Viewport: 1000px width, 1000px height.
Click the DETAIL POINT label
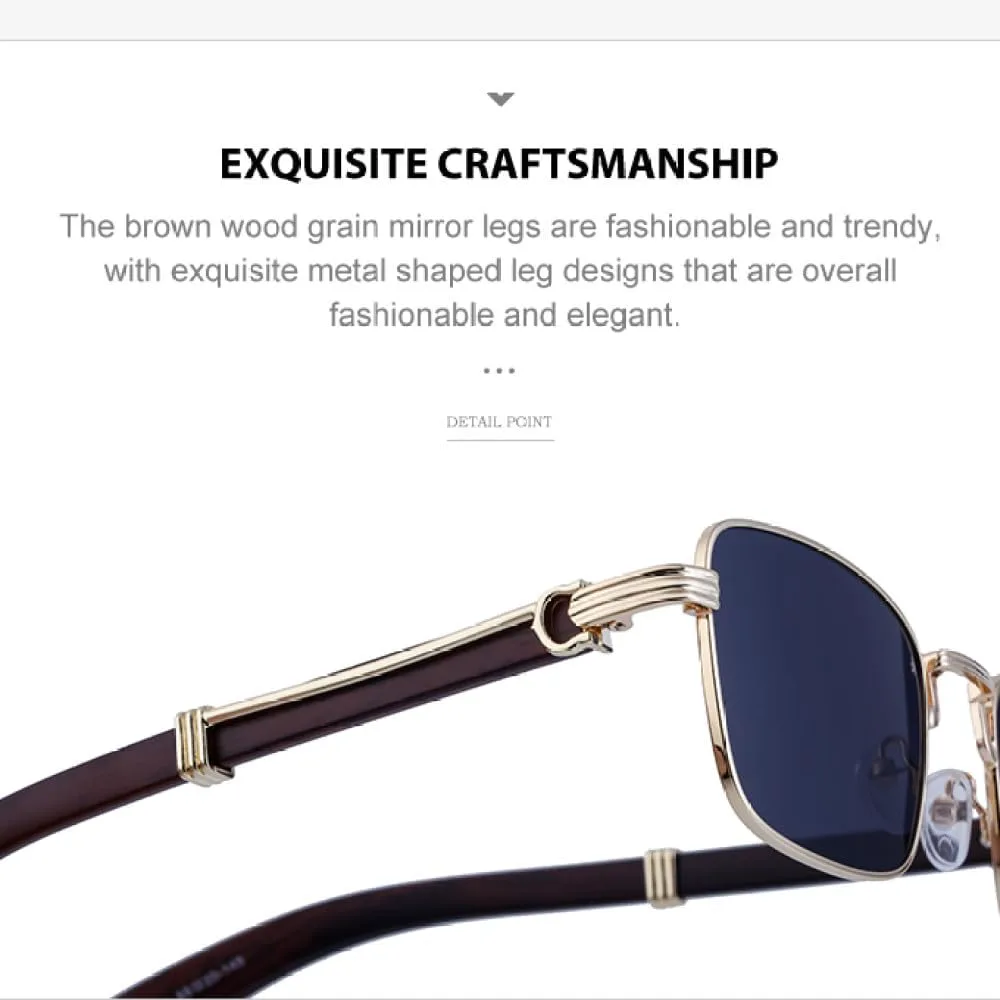tap(499, 422)
